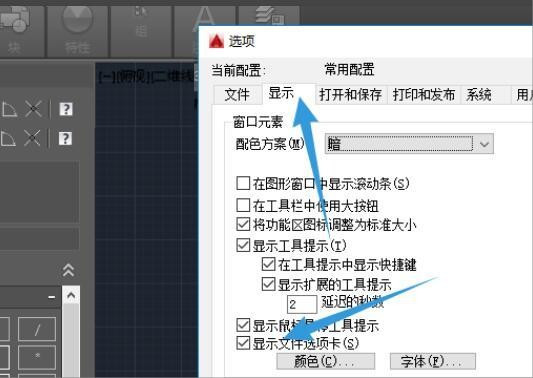Click the 延迟的秒数 input field showing 2
Viewport: 533px width, 378px height.
[302, 304]
